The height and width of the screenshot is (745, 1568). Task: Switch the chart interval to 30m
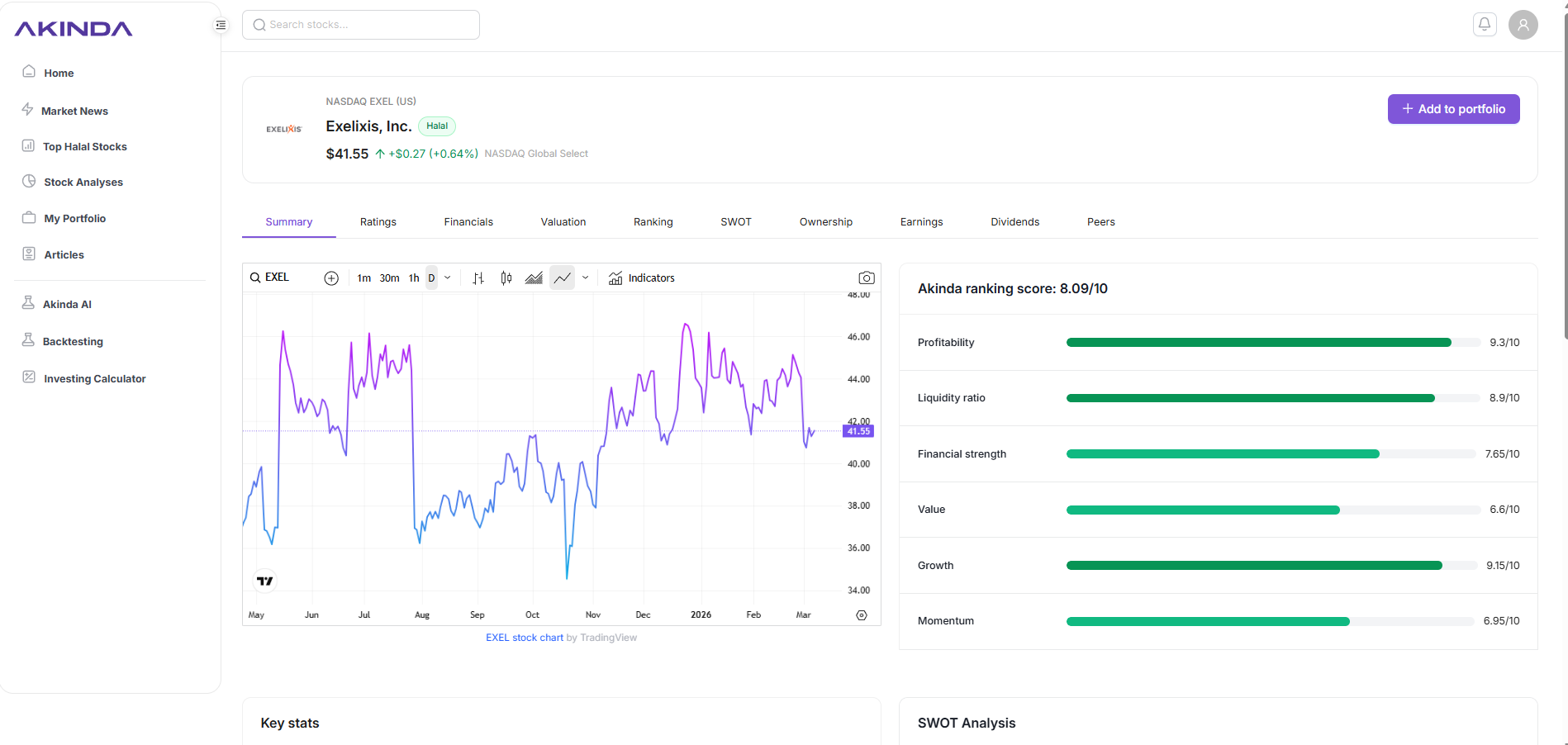tap(388, 278)
